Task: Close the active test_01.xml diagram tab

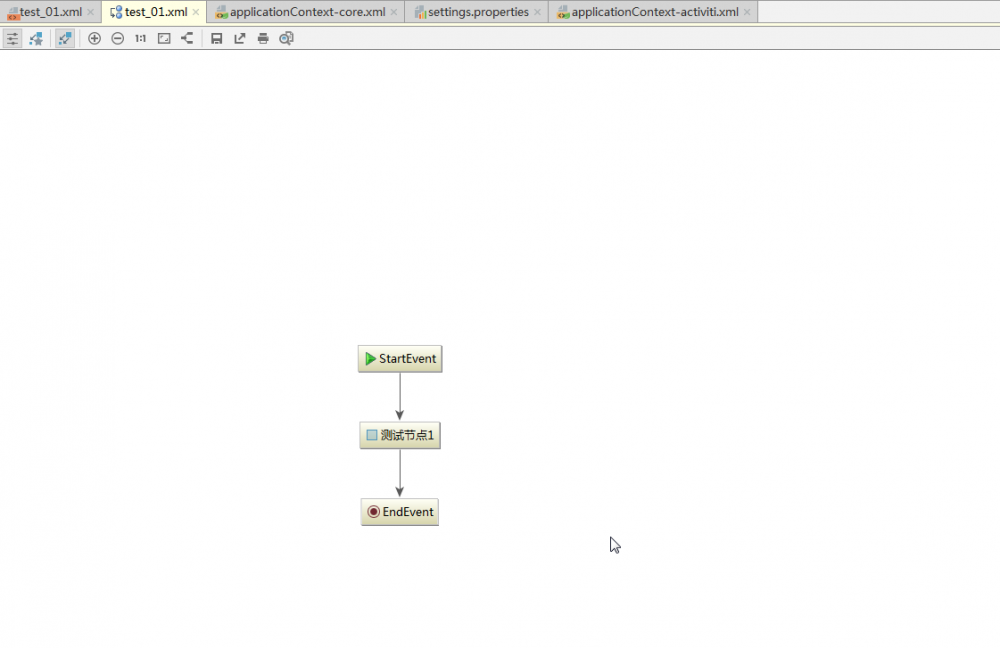Action: (196, 12)
